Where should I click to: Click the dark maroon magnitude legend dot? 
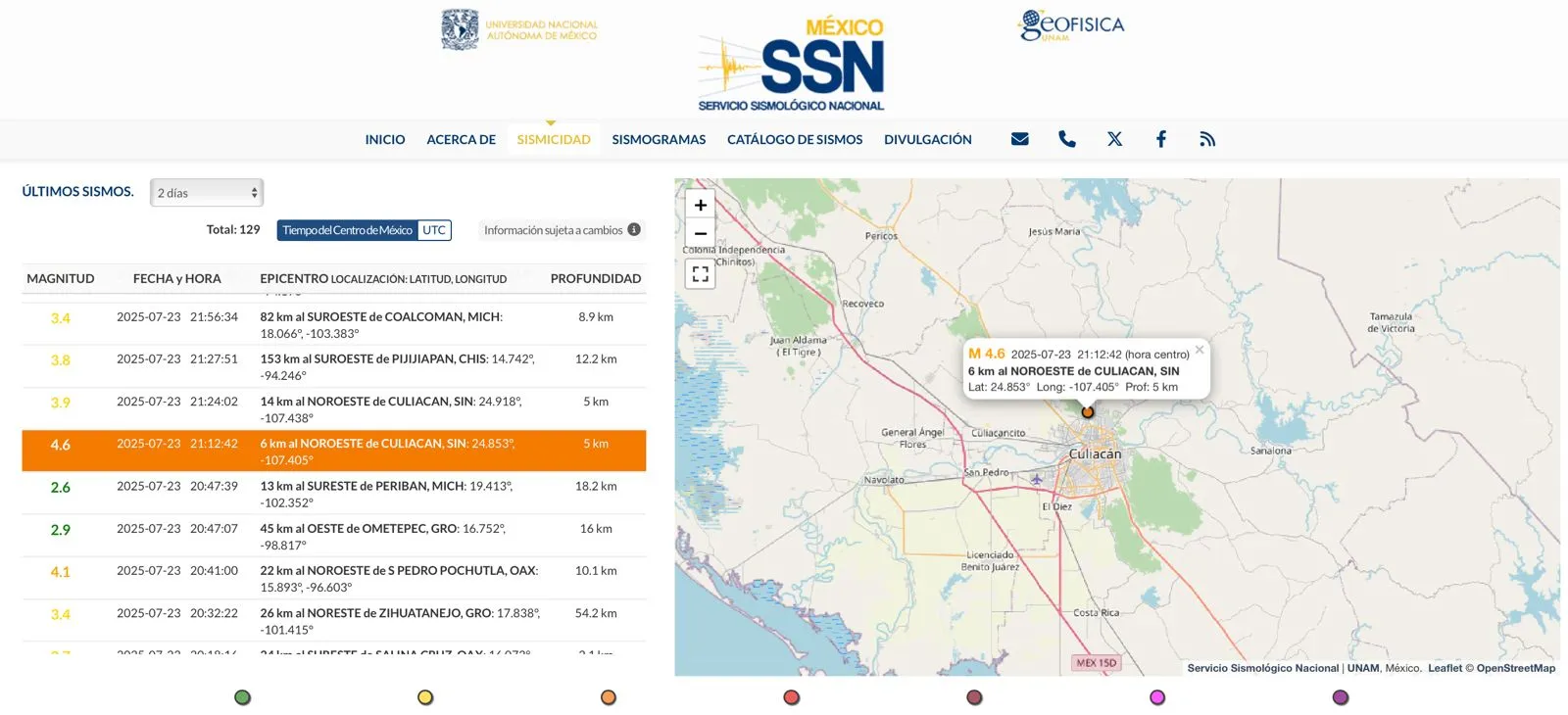coord(974,697)
